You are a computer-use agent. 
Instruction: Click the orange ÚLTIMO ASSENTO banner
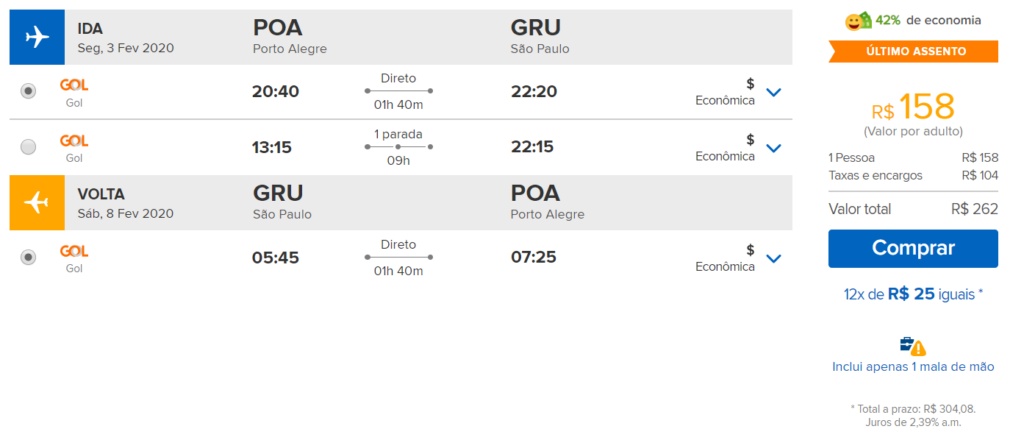pos(913,52)
